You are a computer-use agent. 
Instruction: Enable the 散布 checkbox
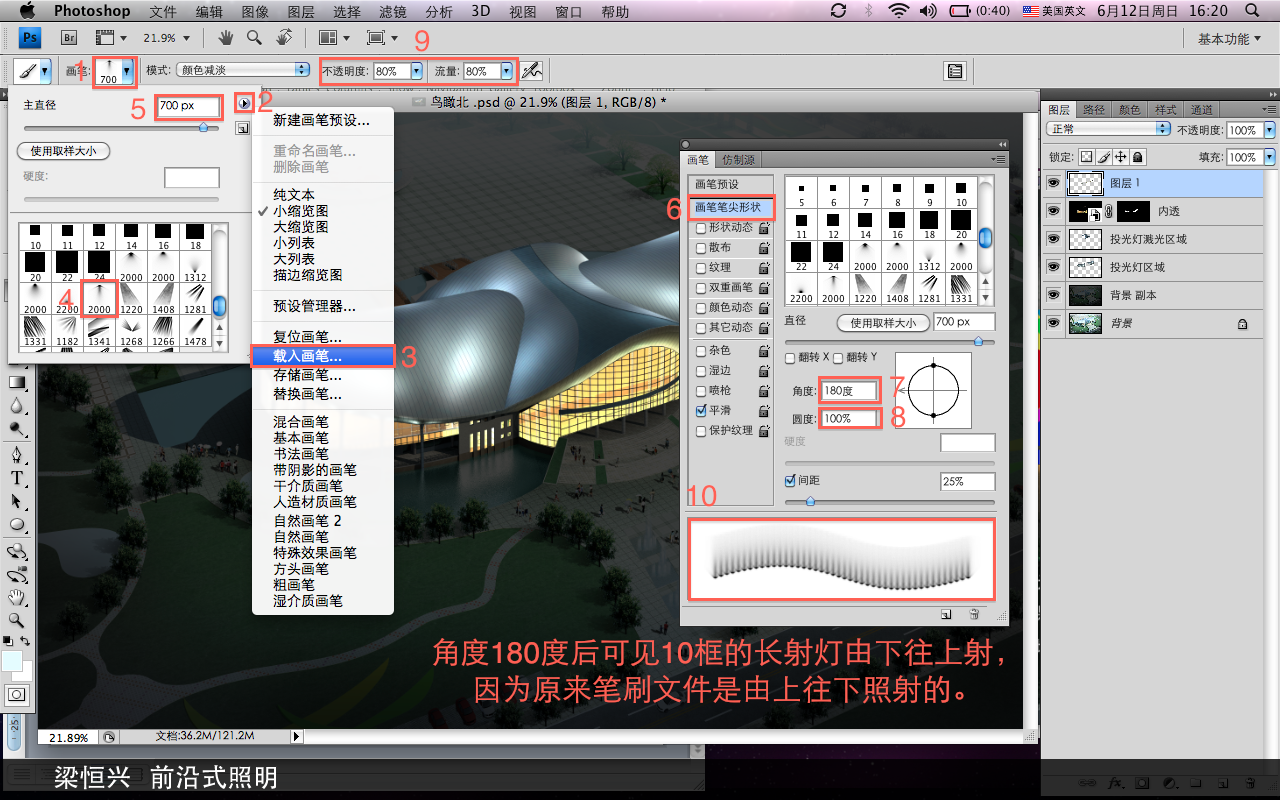(x=701, y=248)
